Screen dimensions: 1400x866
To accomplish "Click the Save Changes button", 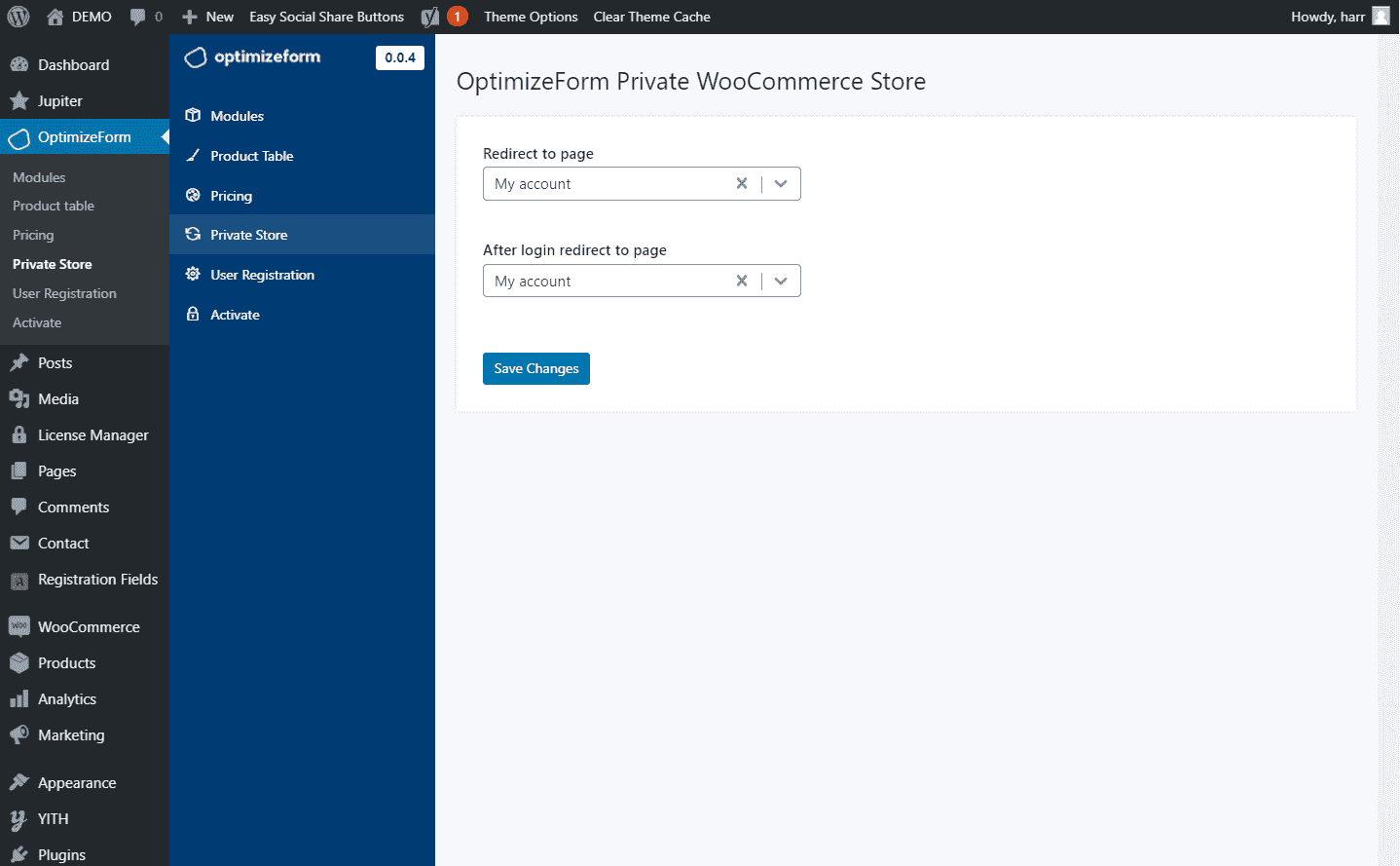I will (535, 368).
